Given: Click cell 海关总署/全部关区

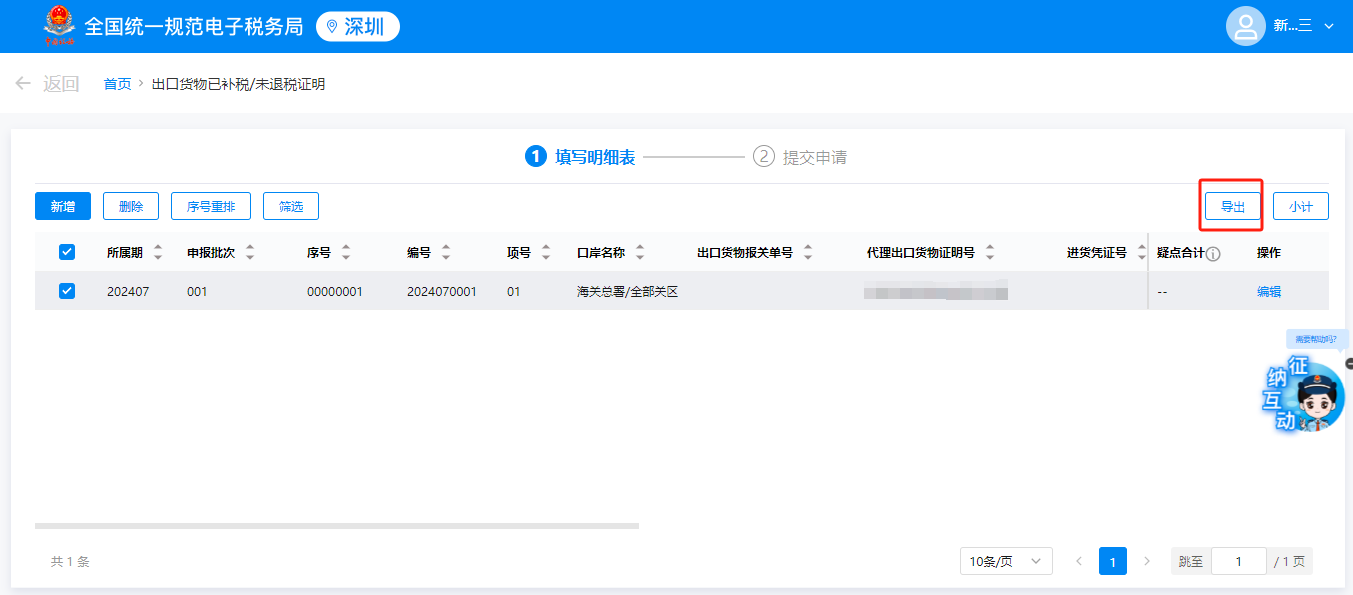Looking at the screenshot, I should 627,292.
